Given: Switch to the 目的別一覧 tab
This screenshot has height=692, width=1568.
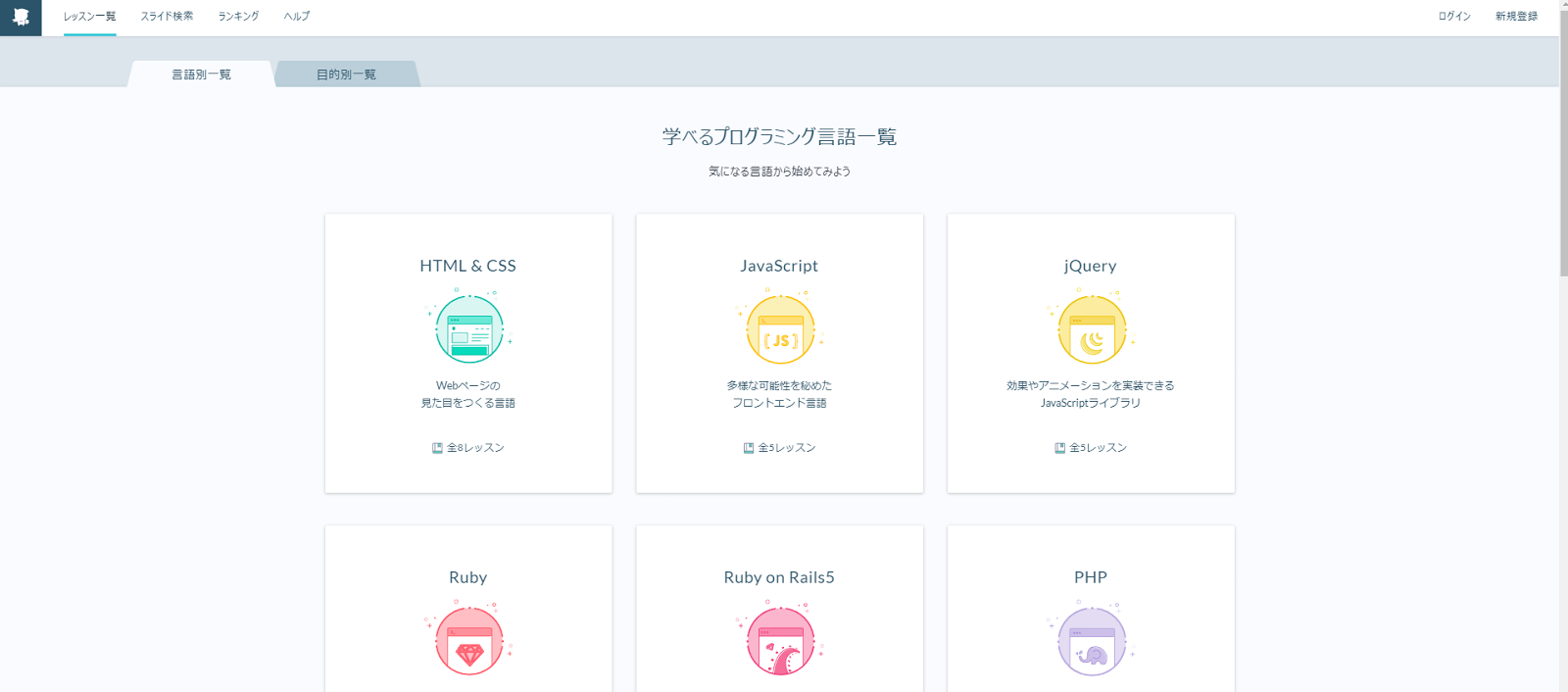Looking at the screenshot, I should [x=346, y=74].
